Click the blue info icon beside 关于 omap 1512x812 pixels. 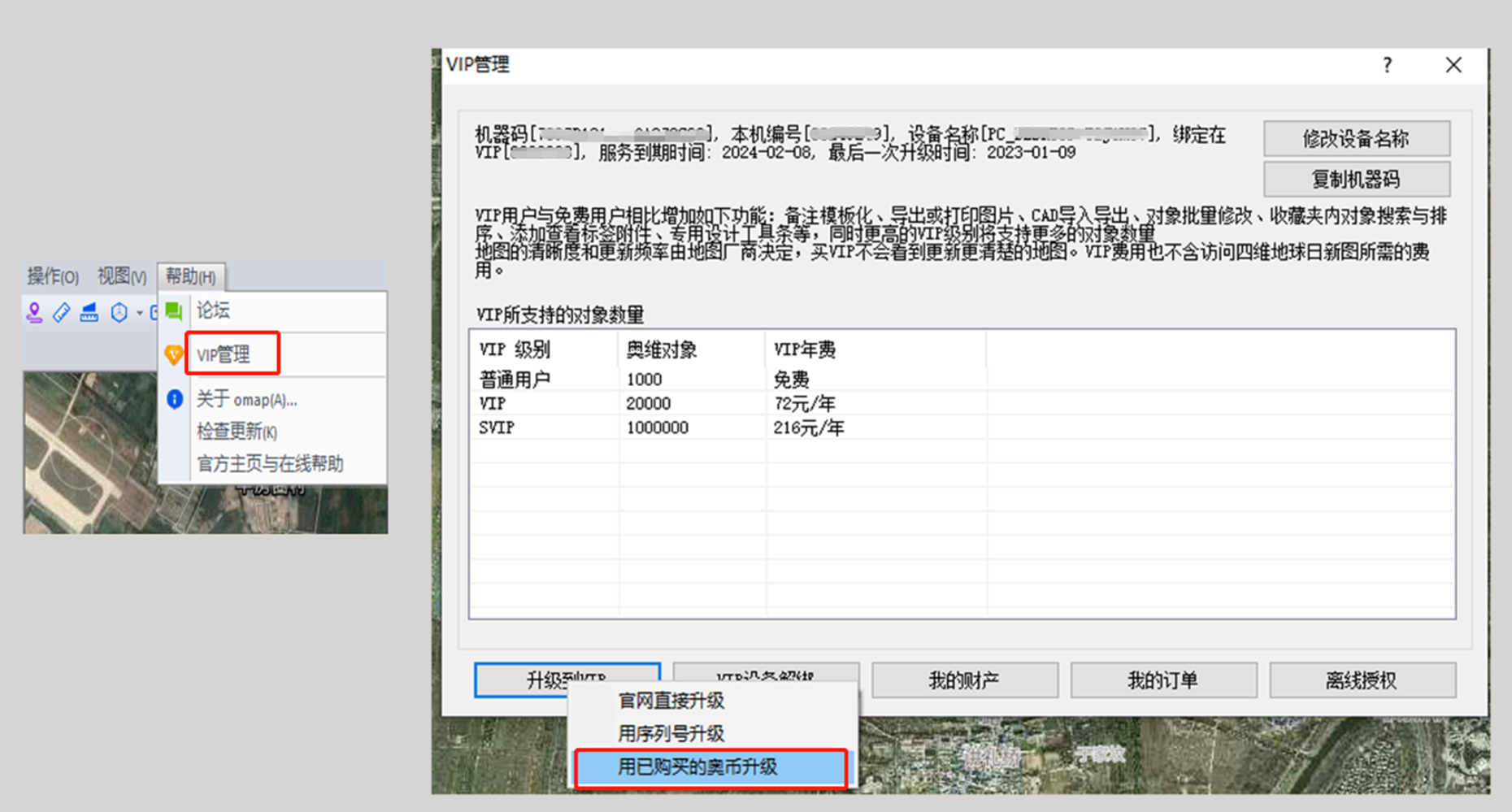(x=174, y=399)
